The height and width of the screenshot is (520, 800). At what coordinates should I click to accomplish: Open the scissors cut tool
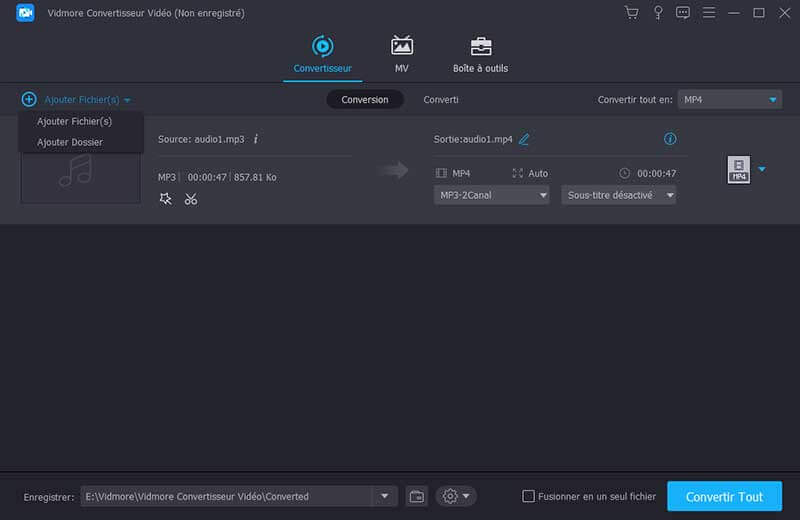point(191,199)
